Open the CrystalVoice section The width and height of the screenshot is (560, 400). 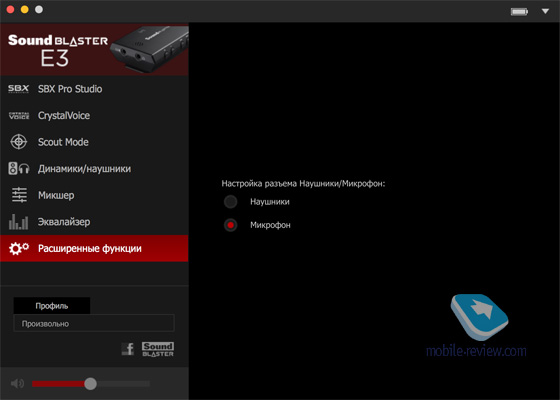pyautogui.click(x=94, y=115)
